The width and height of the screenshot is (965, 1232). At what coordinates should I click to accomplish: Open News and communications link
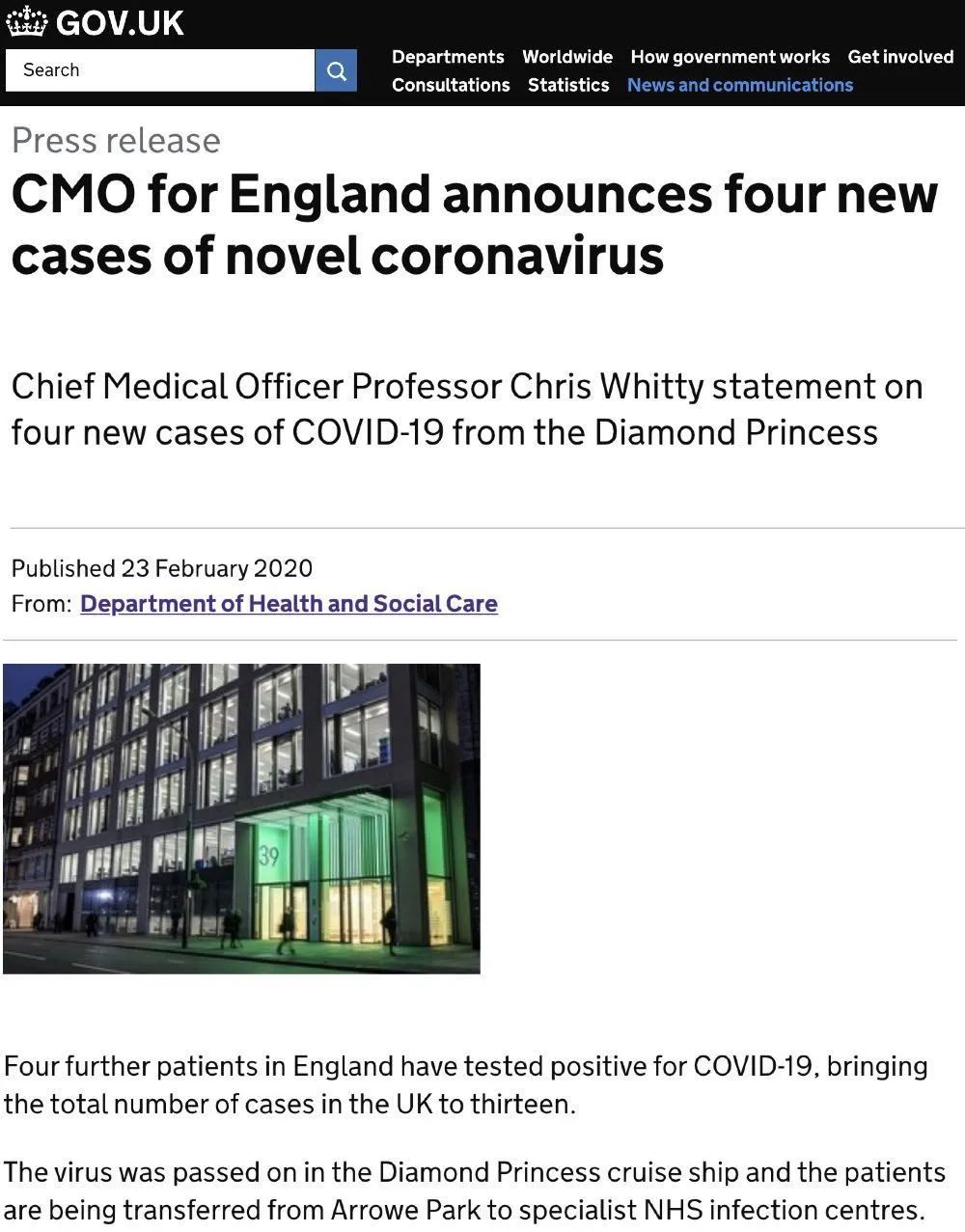[x=740, y=85]
